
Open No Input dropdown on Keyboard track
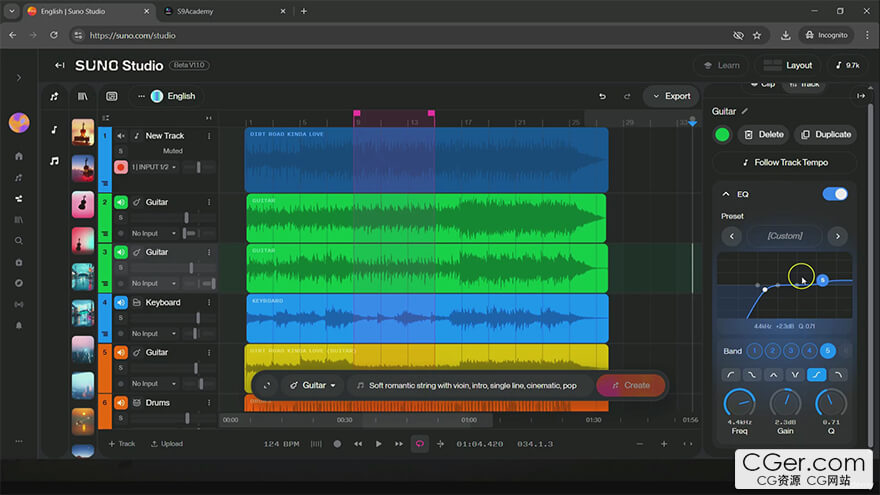154,333
